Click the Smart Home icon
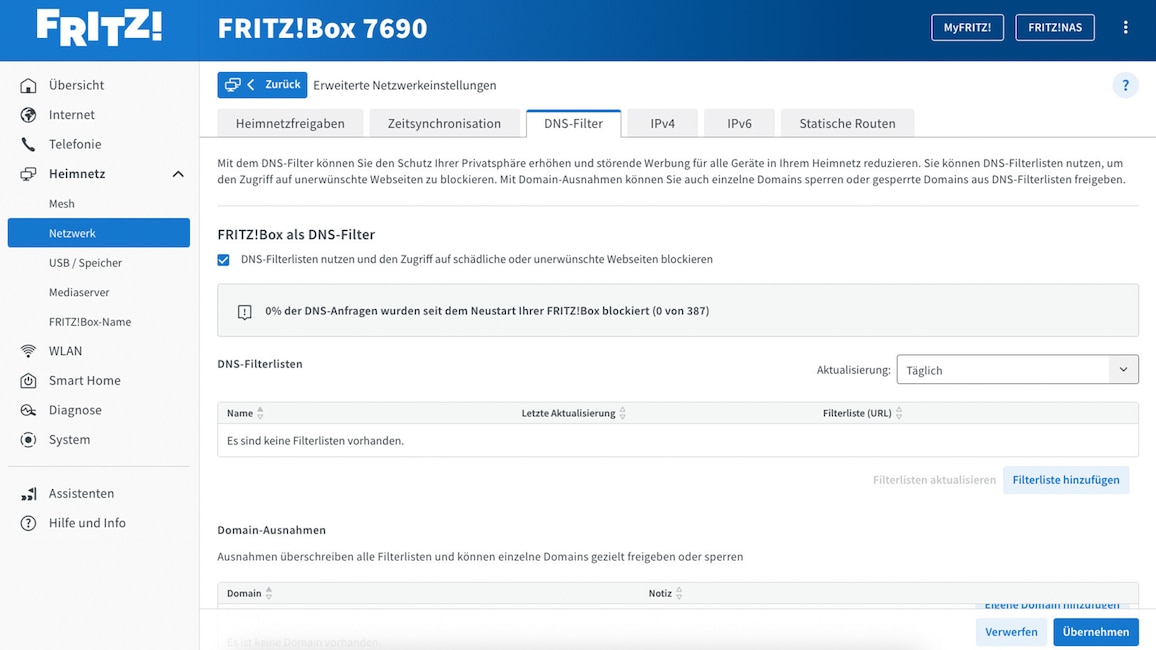Image resolution: width=1156 pixels, height=650 pixels. pyautogui.click(x=28, y=380)
